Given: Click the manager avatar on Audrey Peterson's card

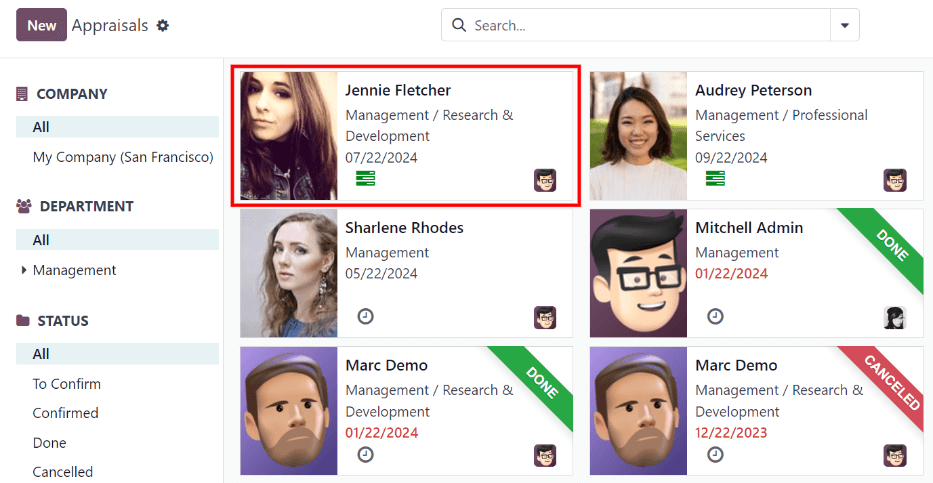Looking at the screenshot, I should pyautogui.click(x=895, y=180).
